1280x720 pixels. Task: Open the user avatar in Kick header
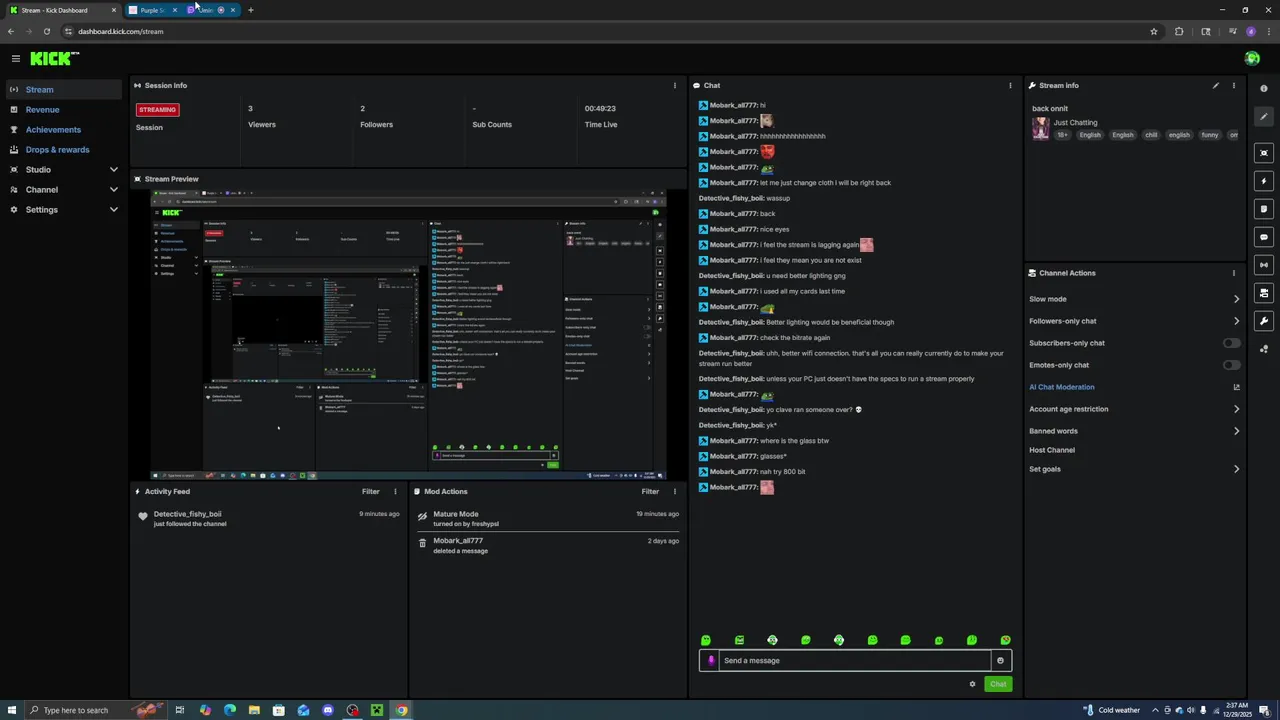pyautogui.click(x=1252, y=59)
